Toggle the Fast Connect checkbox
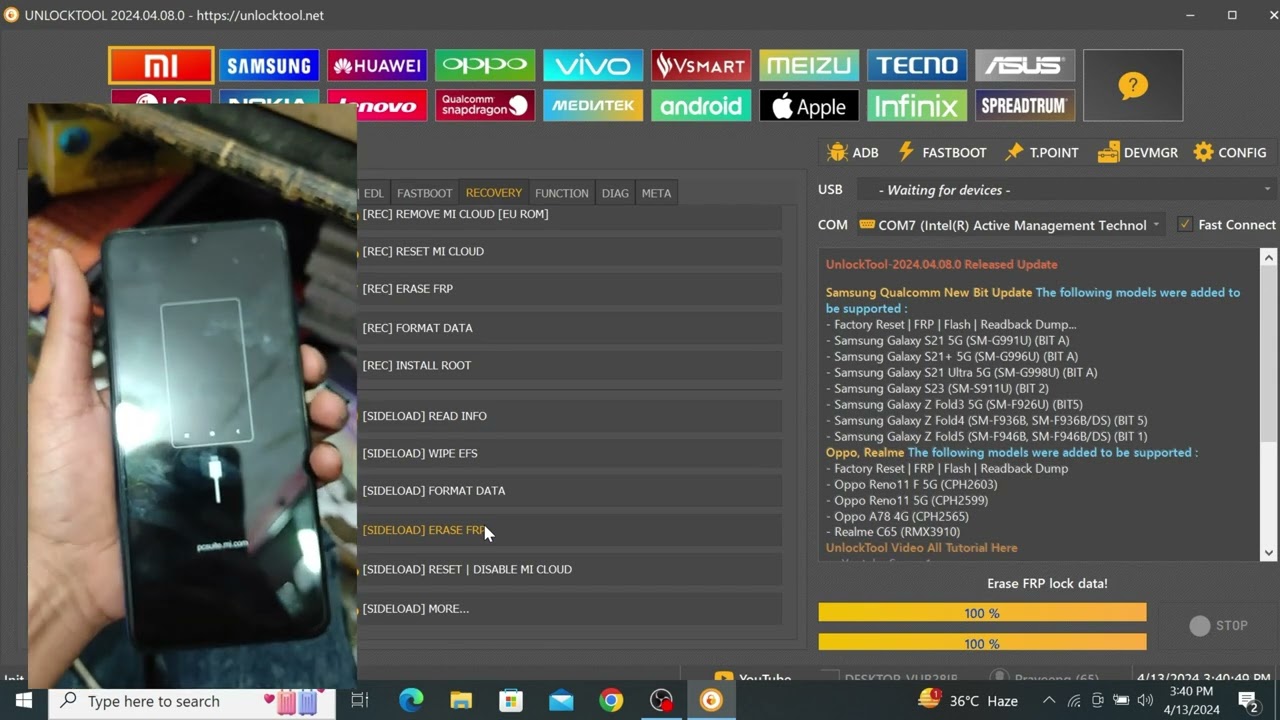This screenshot has height=720, width=1280. [x=1185, y=225]
